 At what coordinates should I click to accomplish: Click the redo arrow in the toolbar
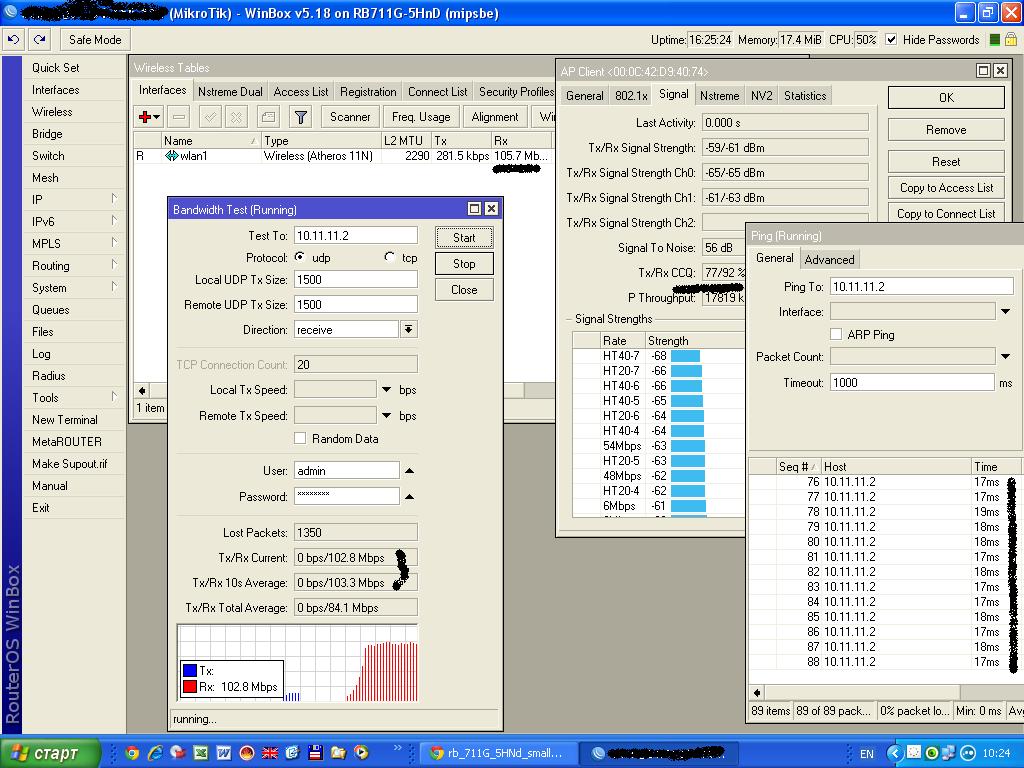tap(39, 40)
